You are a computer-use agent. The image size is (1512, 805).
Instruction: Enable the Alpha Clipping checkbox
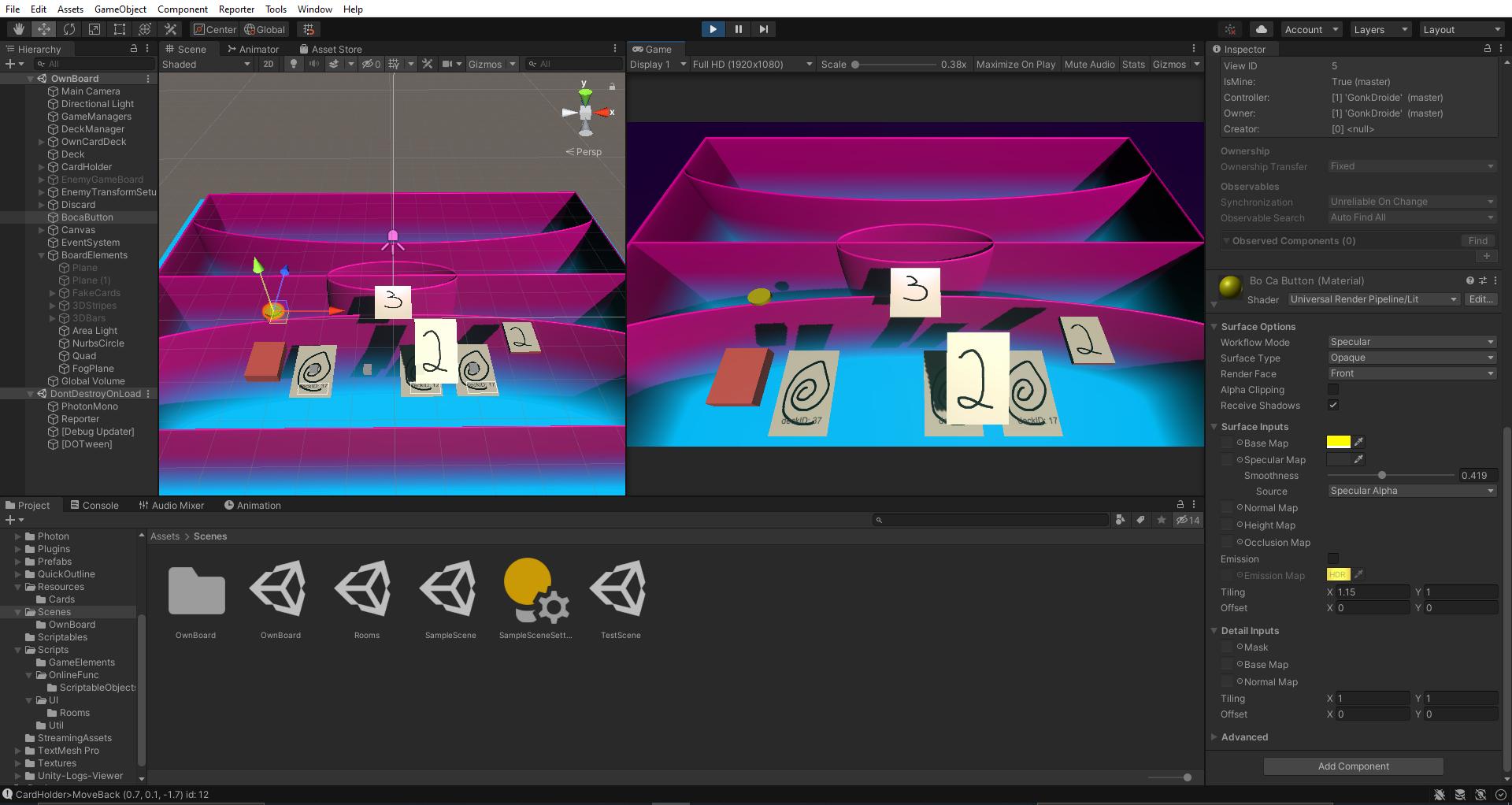[1333, 389]
